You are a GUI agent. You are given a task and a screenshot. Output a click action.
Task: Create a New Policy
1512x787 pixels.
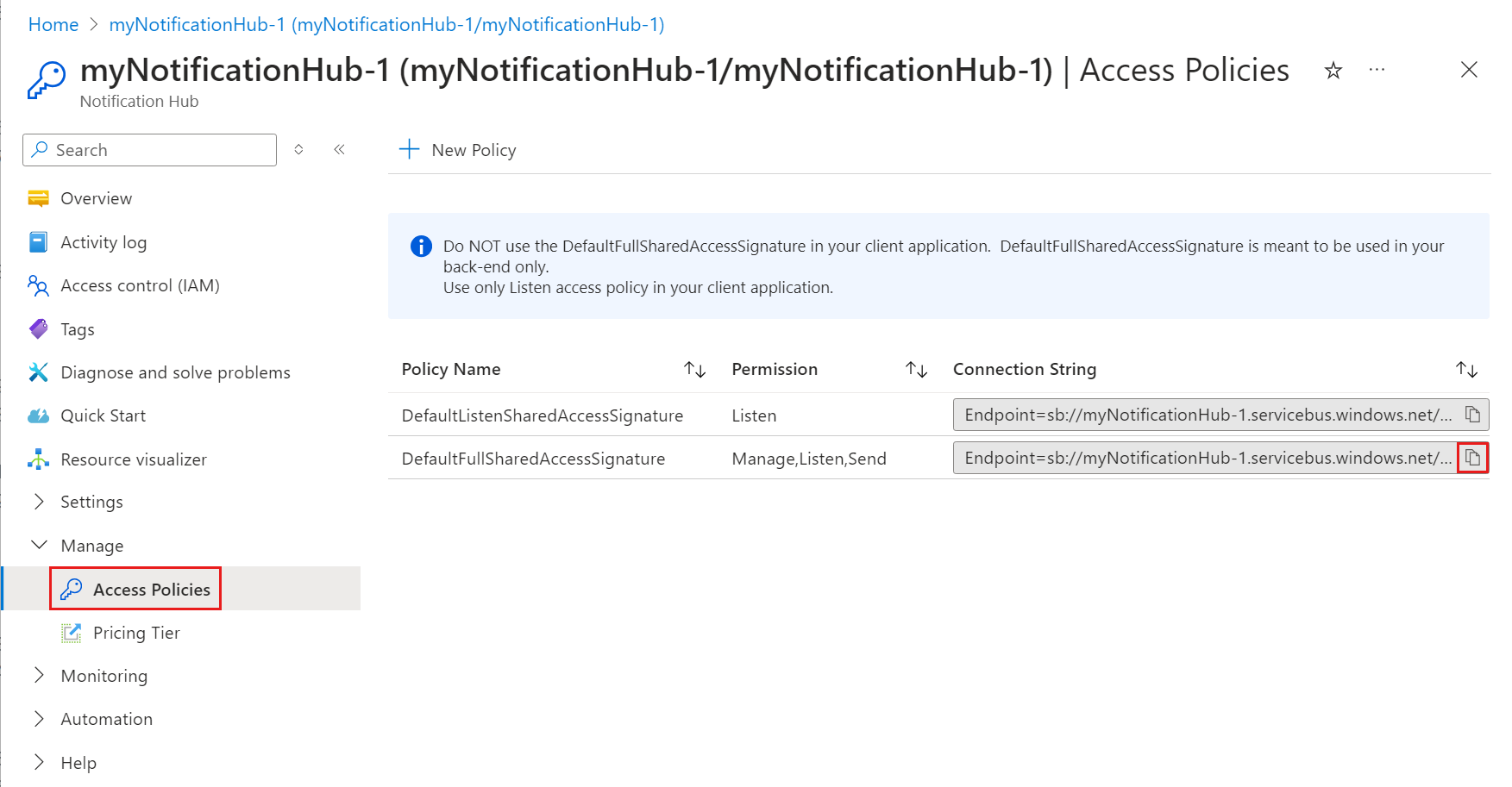coord(458,150)
